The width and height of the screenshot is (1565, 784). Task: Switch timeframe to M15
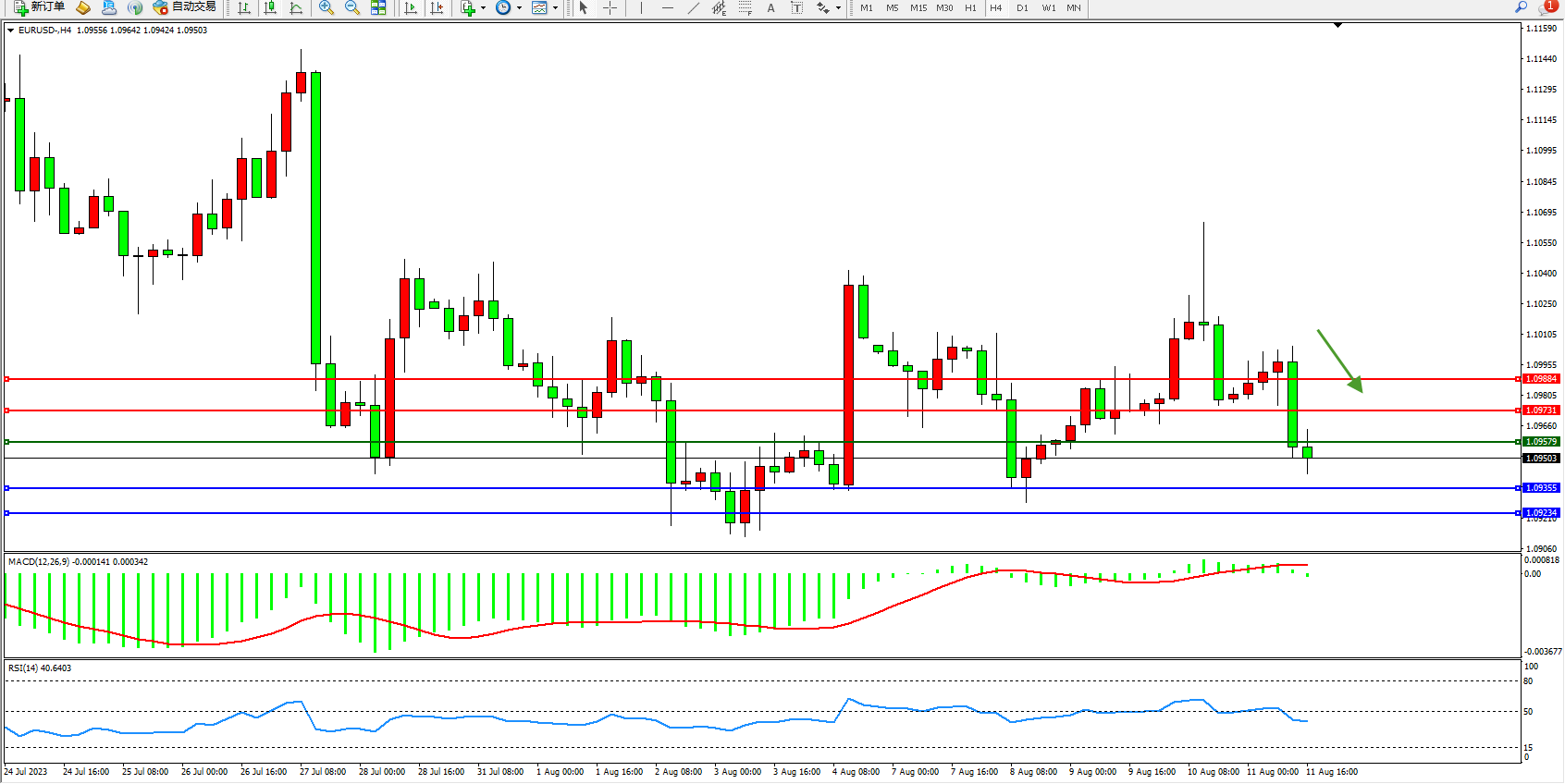[918, 8]
